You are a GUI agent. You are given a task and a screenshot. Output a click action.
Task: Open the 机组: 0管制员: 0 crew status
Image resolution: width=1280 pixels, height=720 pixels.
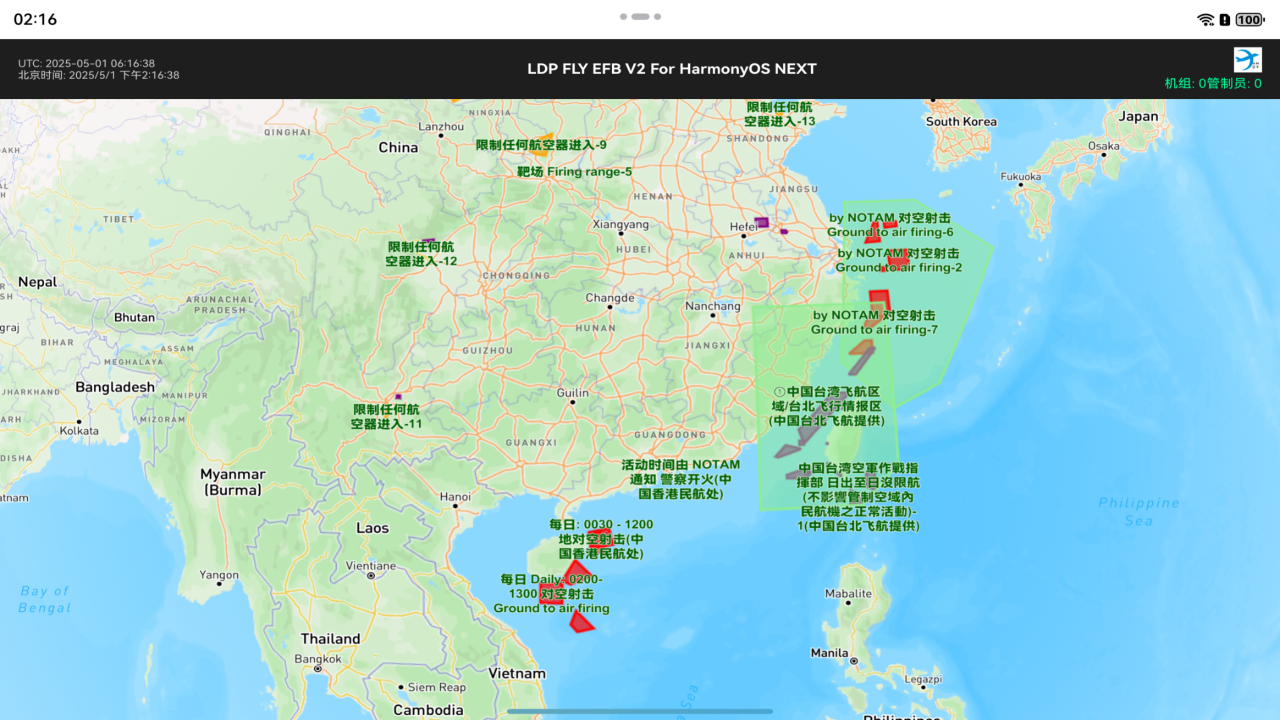pos(1212,83)
